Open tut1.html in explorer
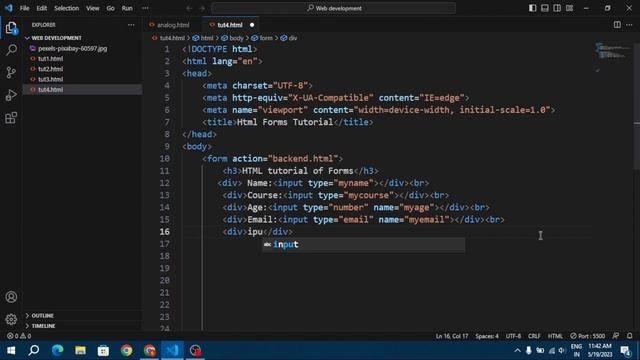 point(51,58)
